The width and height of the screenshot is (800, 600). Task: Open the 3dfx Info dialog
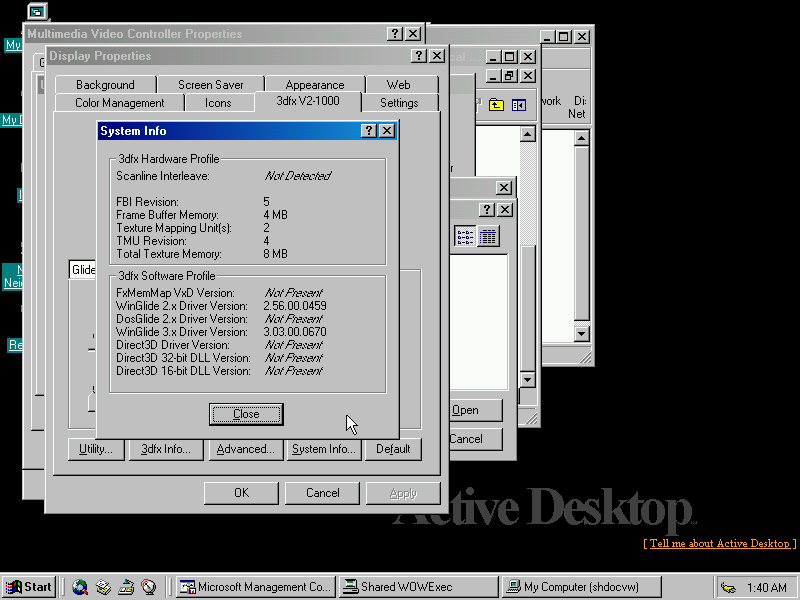pos(166,449)
